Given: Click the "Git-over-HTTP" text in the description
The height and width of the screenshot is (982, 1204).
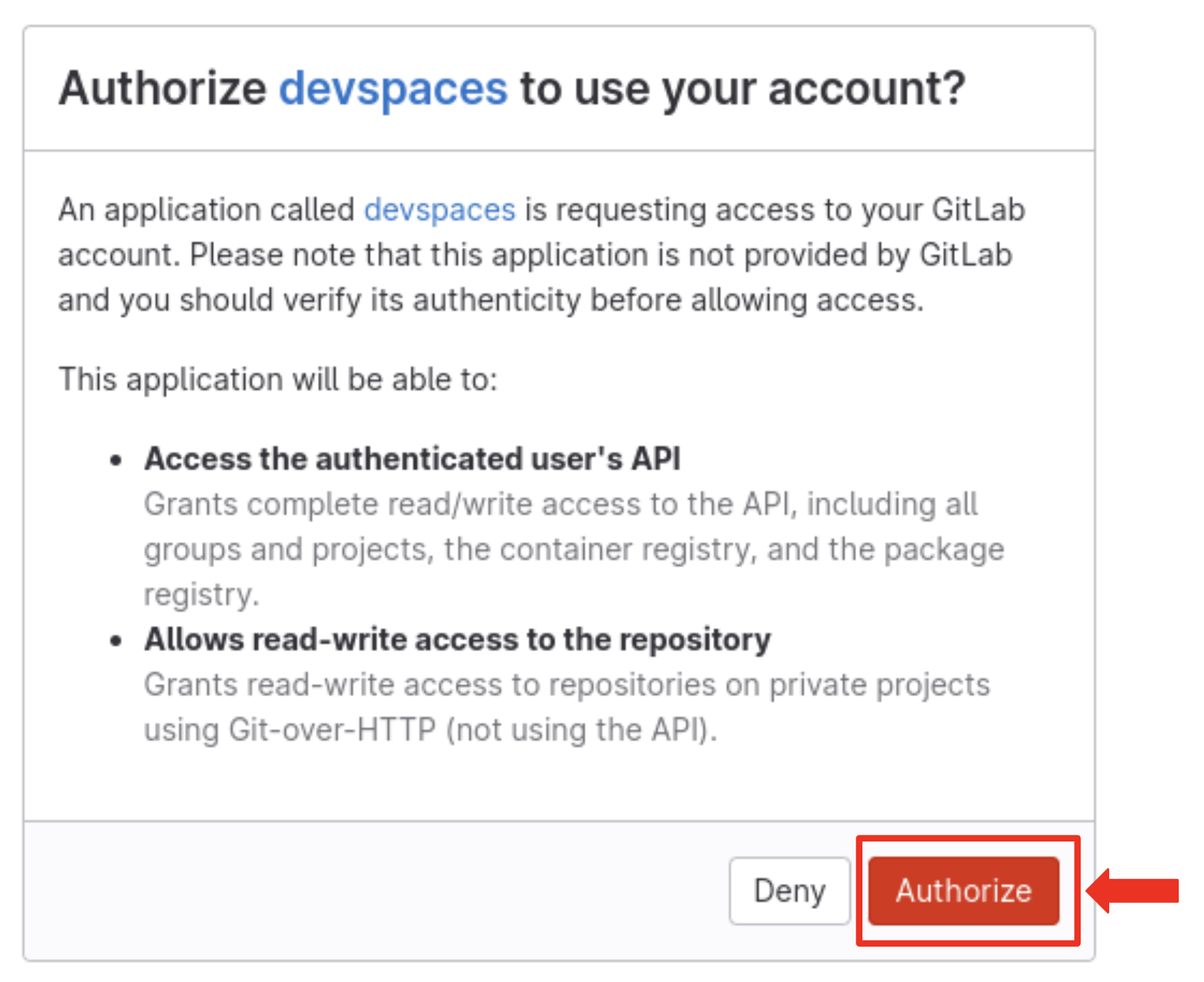Looking at the screenshot, I should 332,730.
